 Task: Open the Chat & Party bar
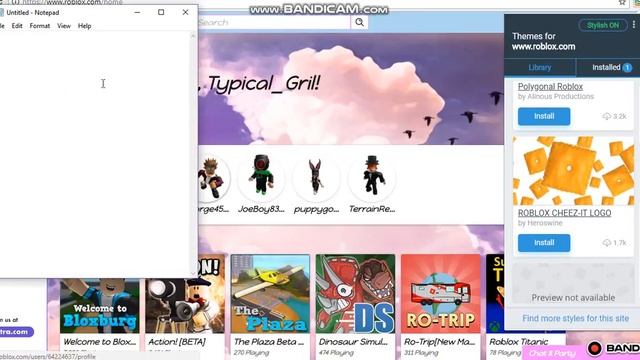coord(552,353)
